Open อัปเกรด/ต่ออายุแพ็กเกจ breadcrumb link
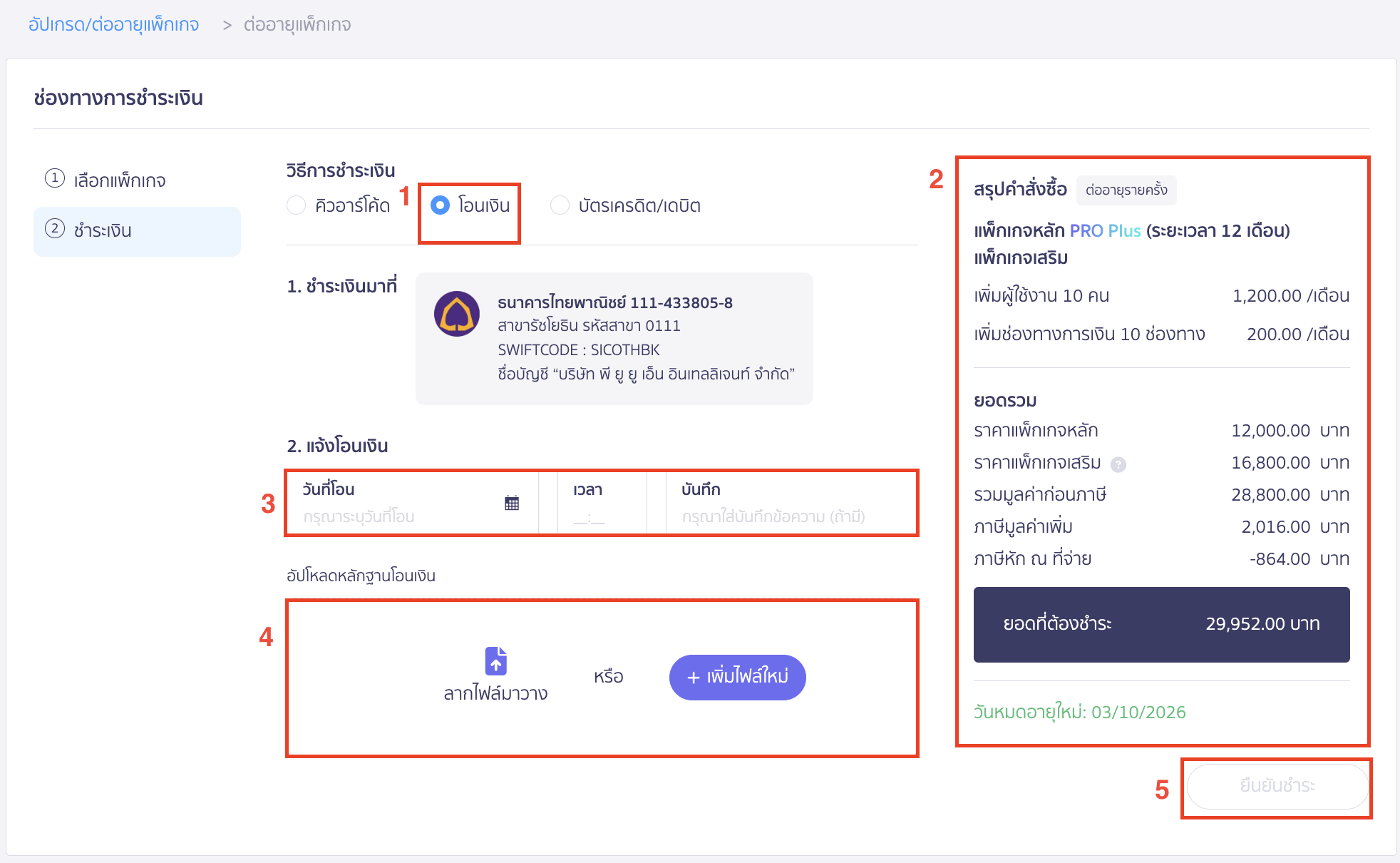1400x863 pixels. click(x=113, y=25)
